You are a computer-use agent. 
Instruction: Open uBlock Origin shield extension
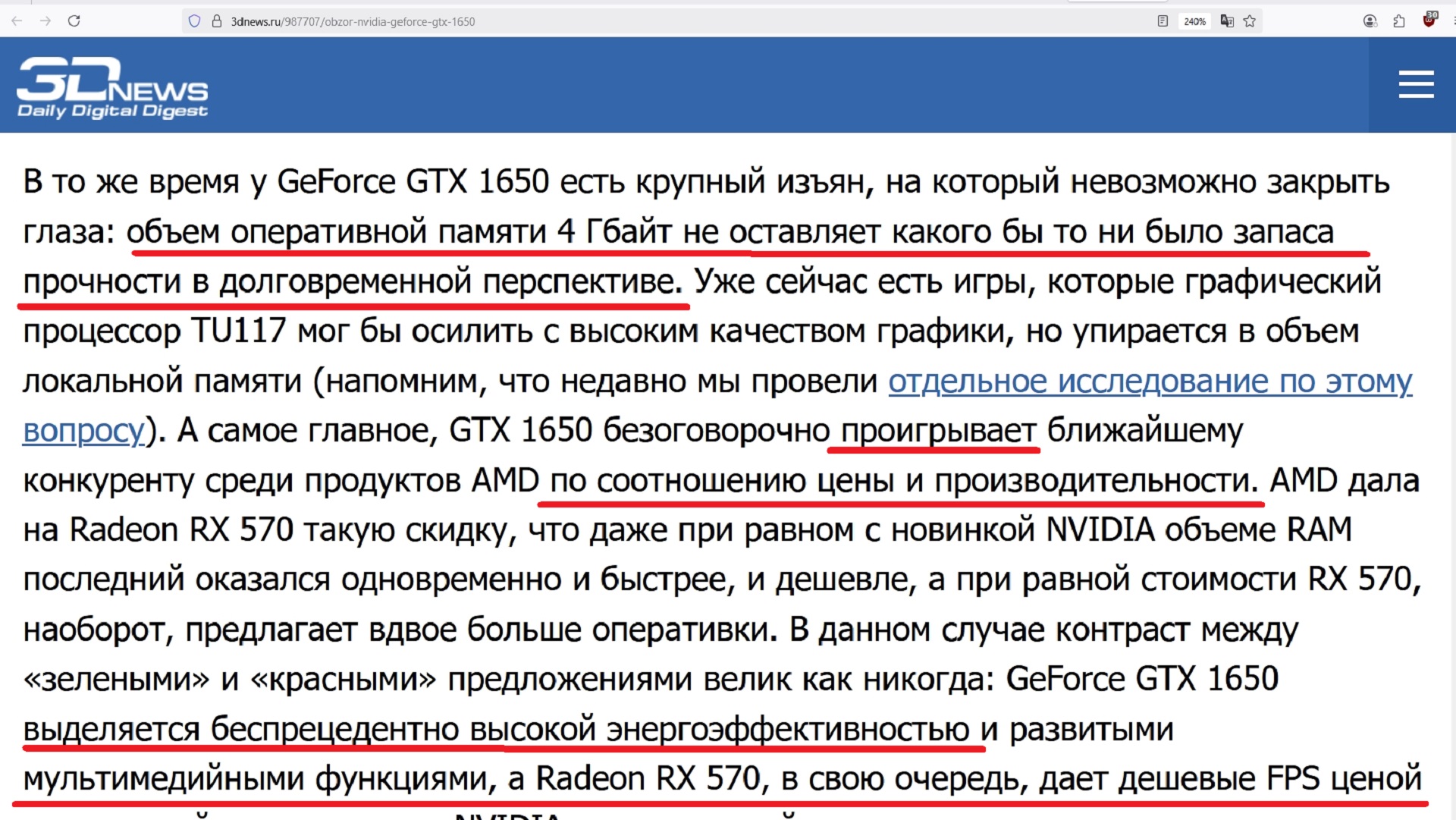pyautogui.click(x=1429, y=20)
